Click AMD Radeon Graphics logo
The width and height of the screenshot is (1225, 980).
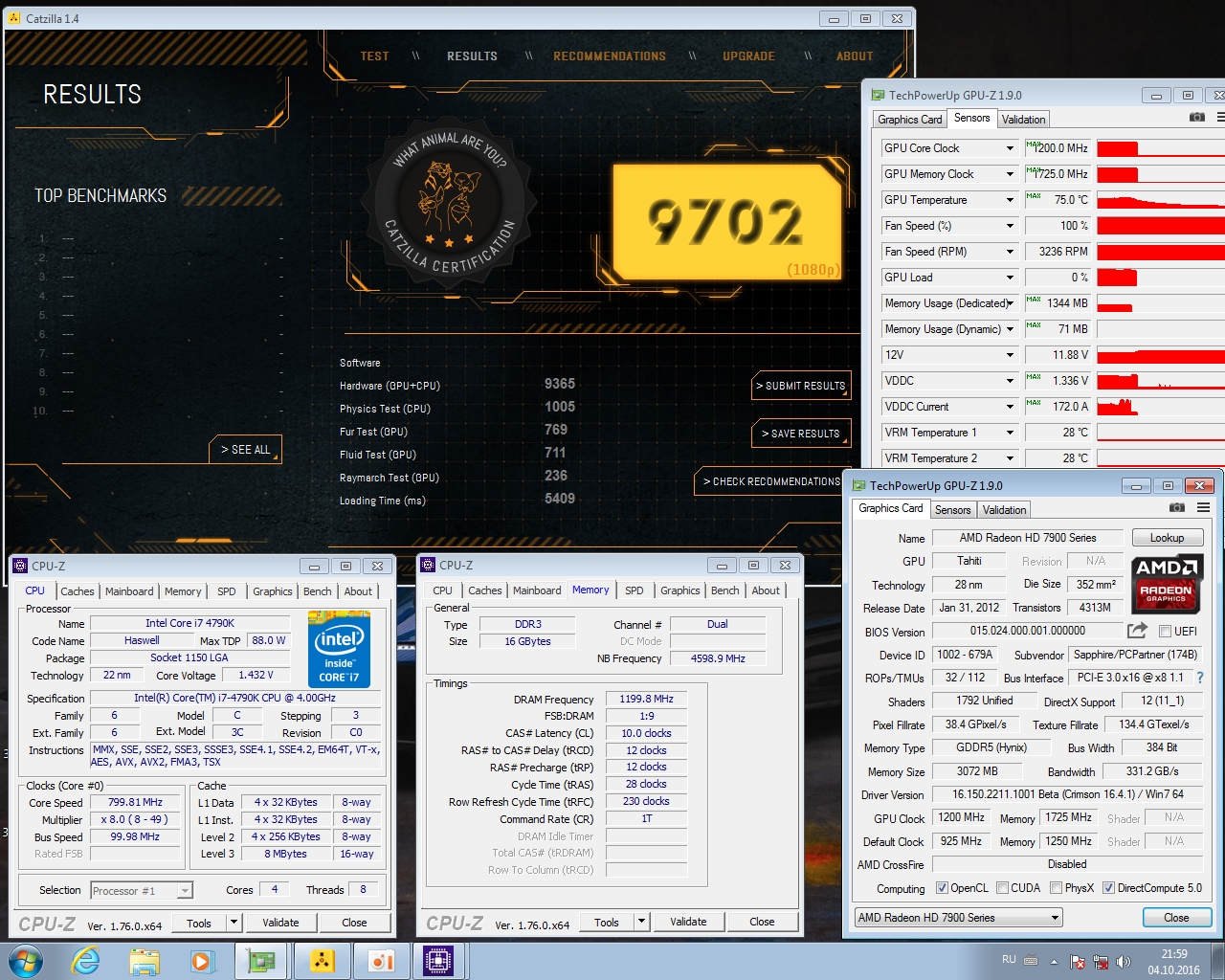coord(1166,584)
